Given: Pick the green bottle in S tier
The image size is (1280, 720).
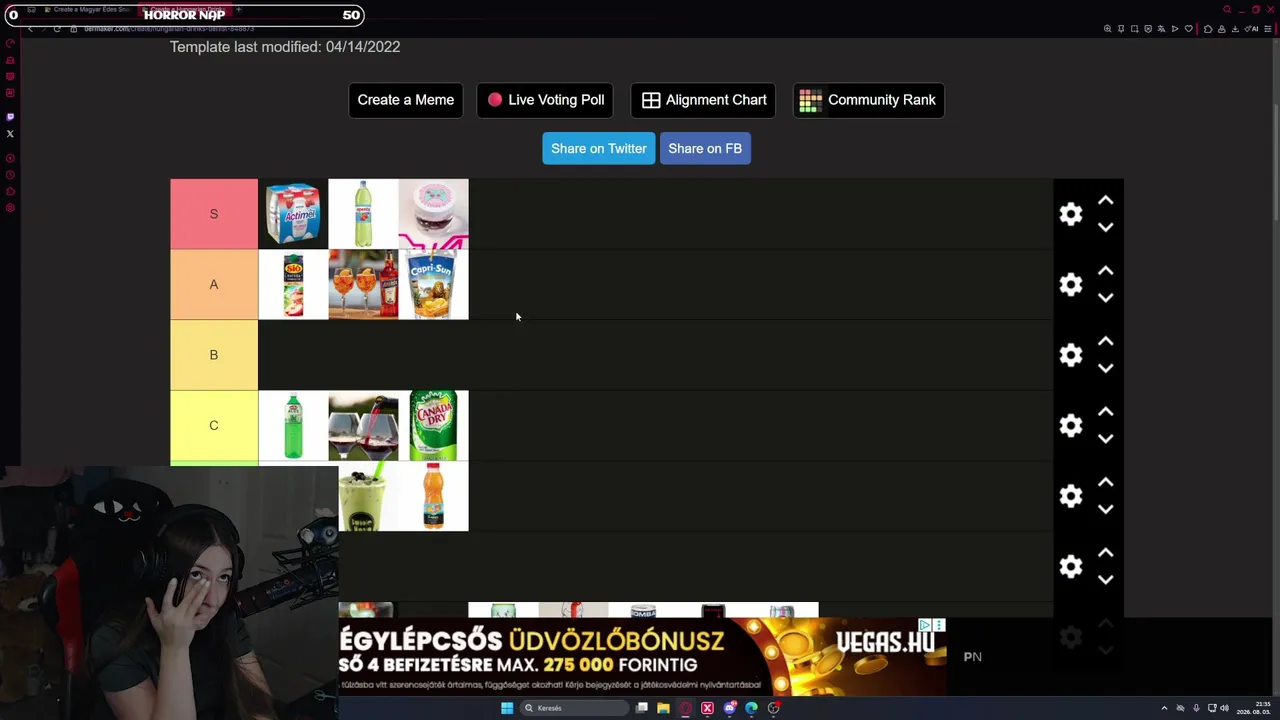Looking at the screenshot, I should coord(363,214).
